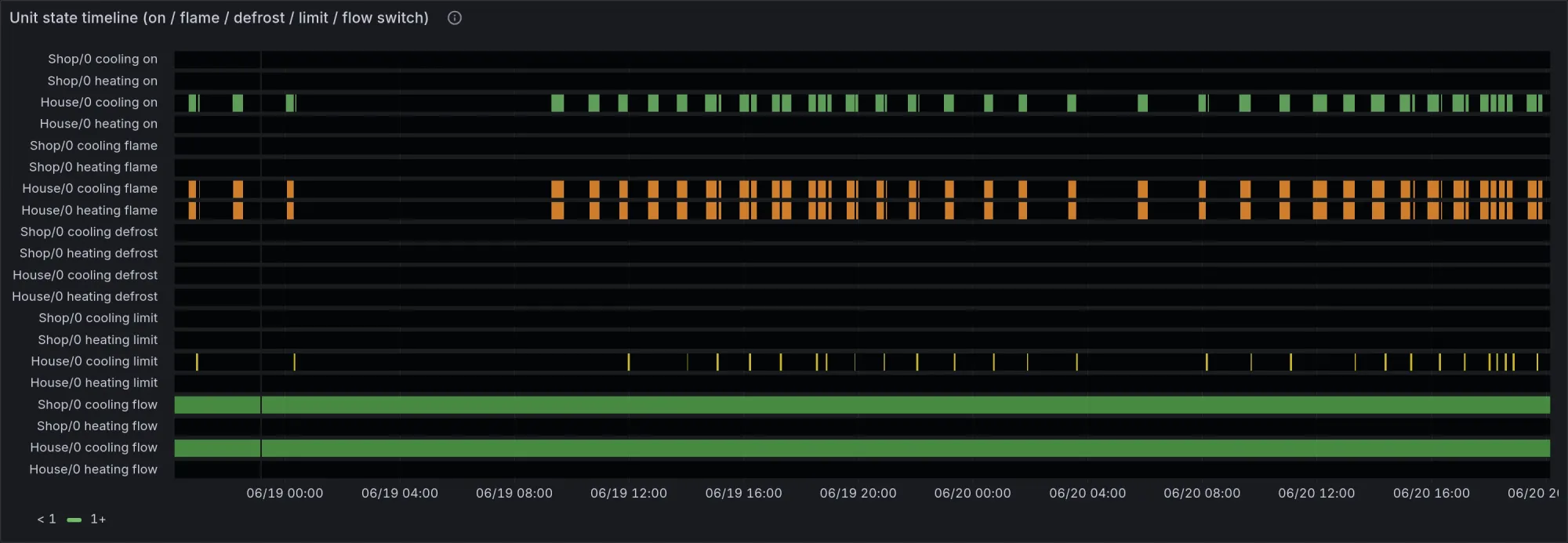1568x543 pixels.
Task: Click the 06/19 04:00 time axis label
Action: (x=400, y=493)
